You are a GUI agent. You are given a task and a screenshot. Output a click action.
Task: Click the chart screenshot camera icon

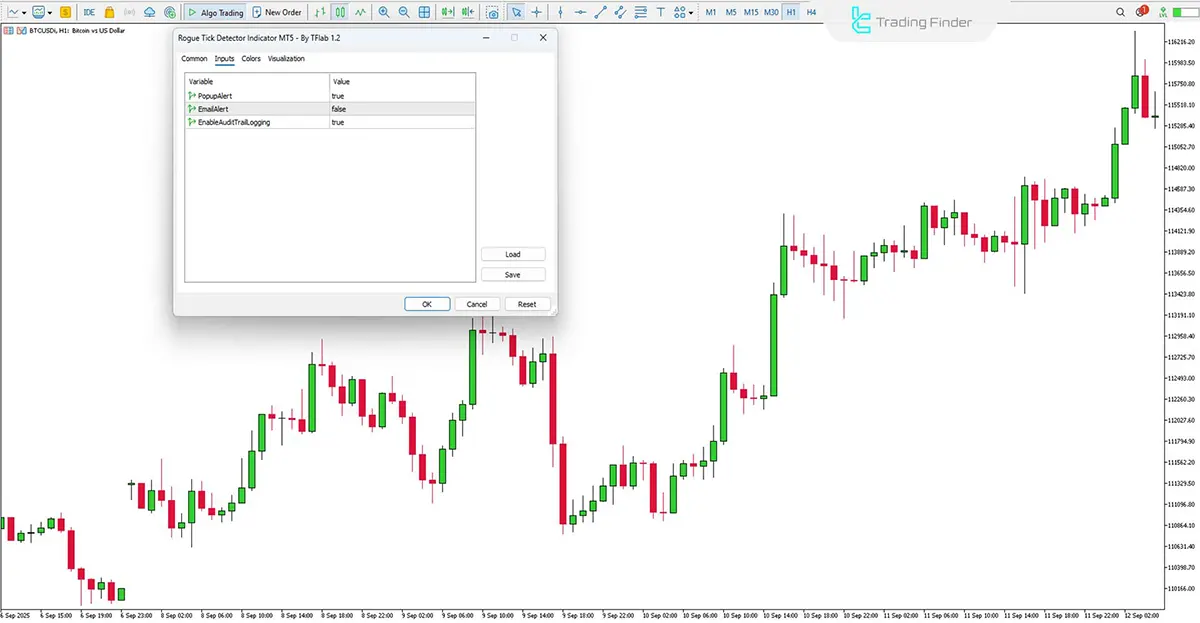click(x=492, y=12)
